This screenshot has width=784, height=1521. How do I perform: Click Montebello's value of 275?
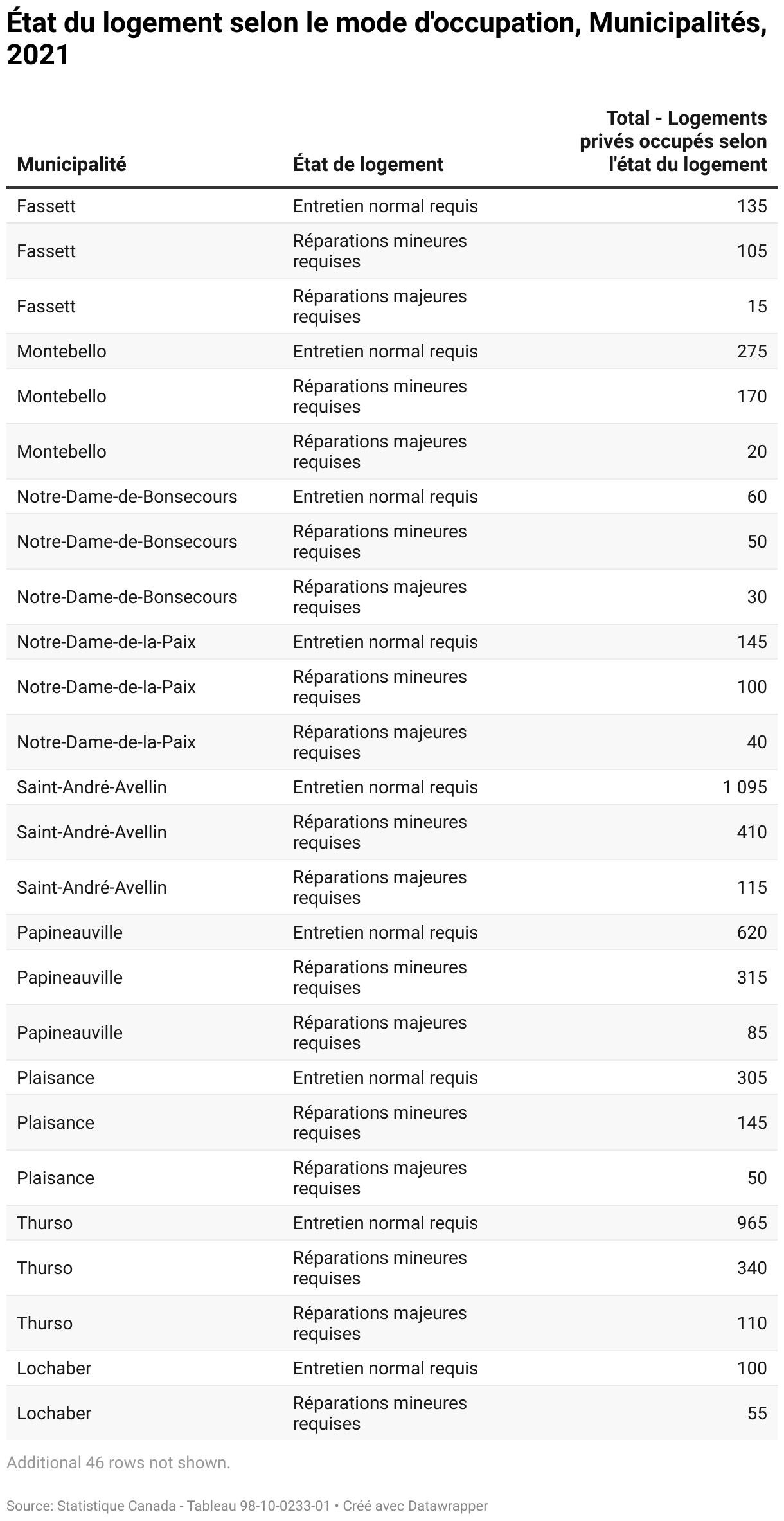pyautogui.click(x=752, y=351)
